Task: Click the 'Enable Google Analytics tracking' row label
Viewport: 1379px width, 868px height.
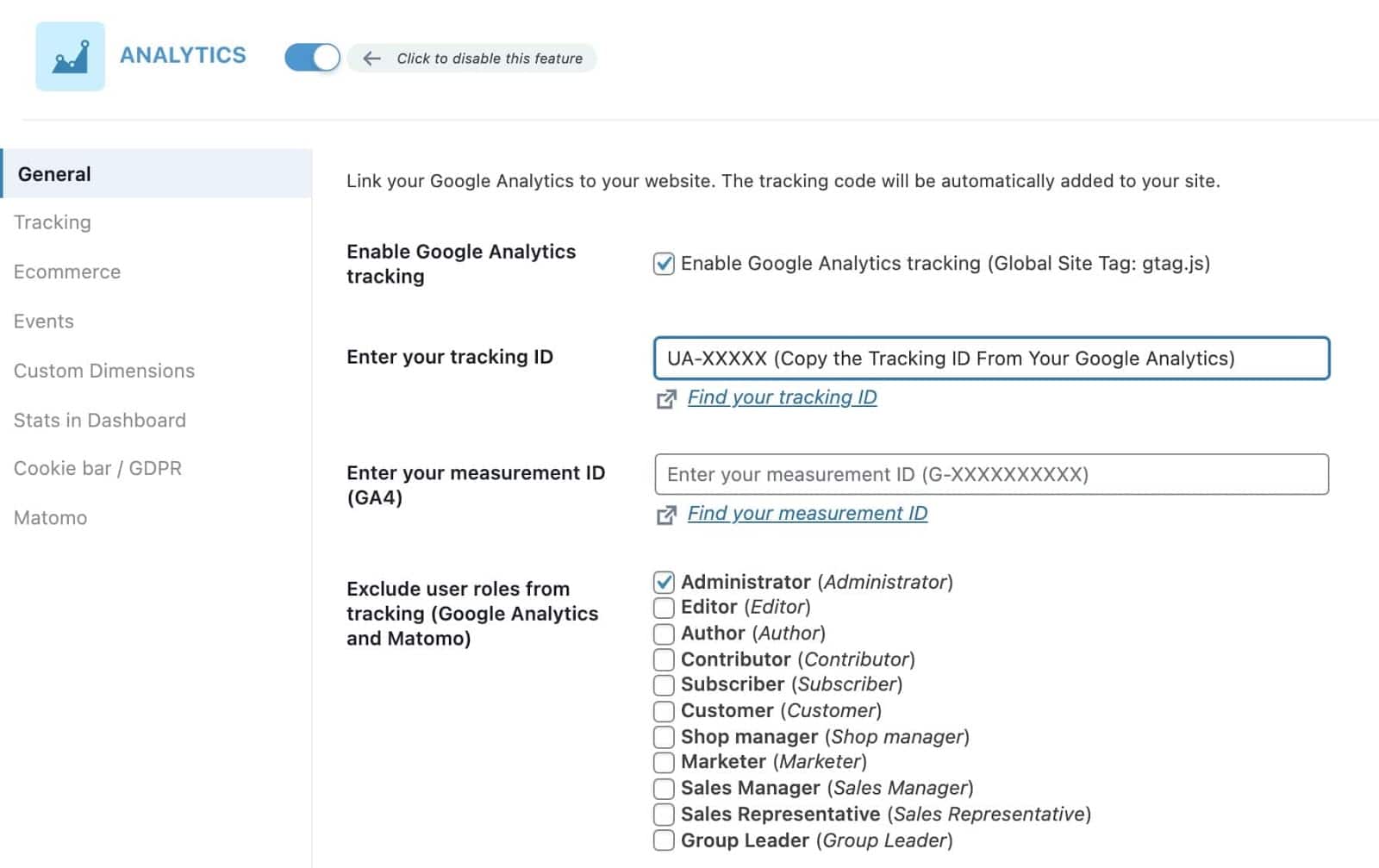Action: [x=461, y=264]
